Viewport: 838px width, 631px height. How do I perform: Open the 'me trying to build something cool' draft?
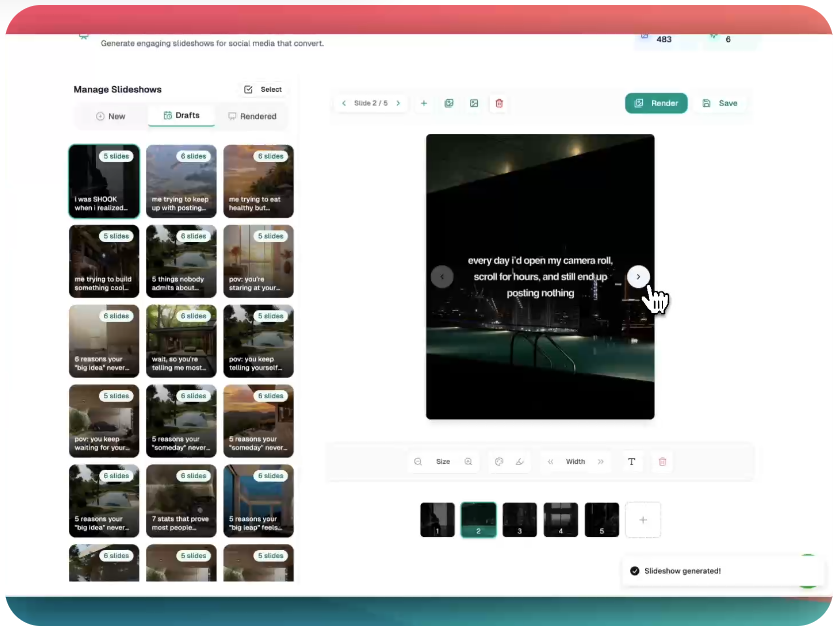[x=103, y=261]
